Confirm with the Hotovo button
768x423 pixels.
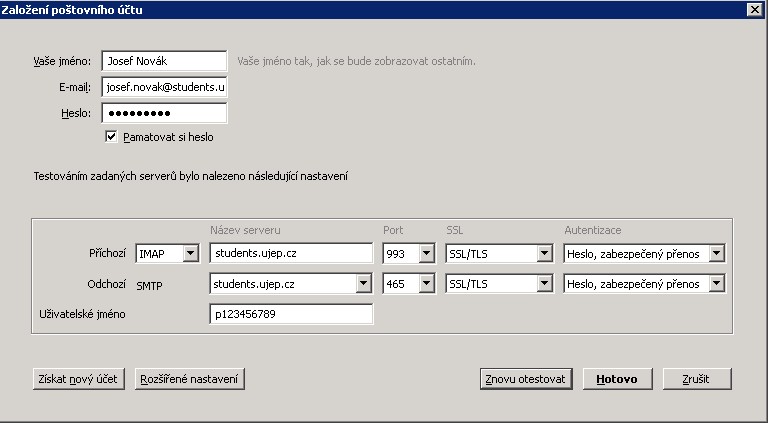point(617,379)
